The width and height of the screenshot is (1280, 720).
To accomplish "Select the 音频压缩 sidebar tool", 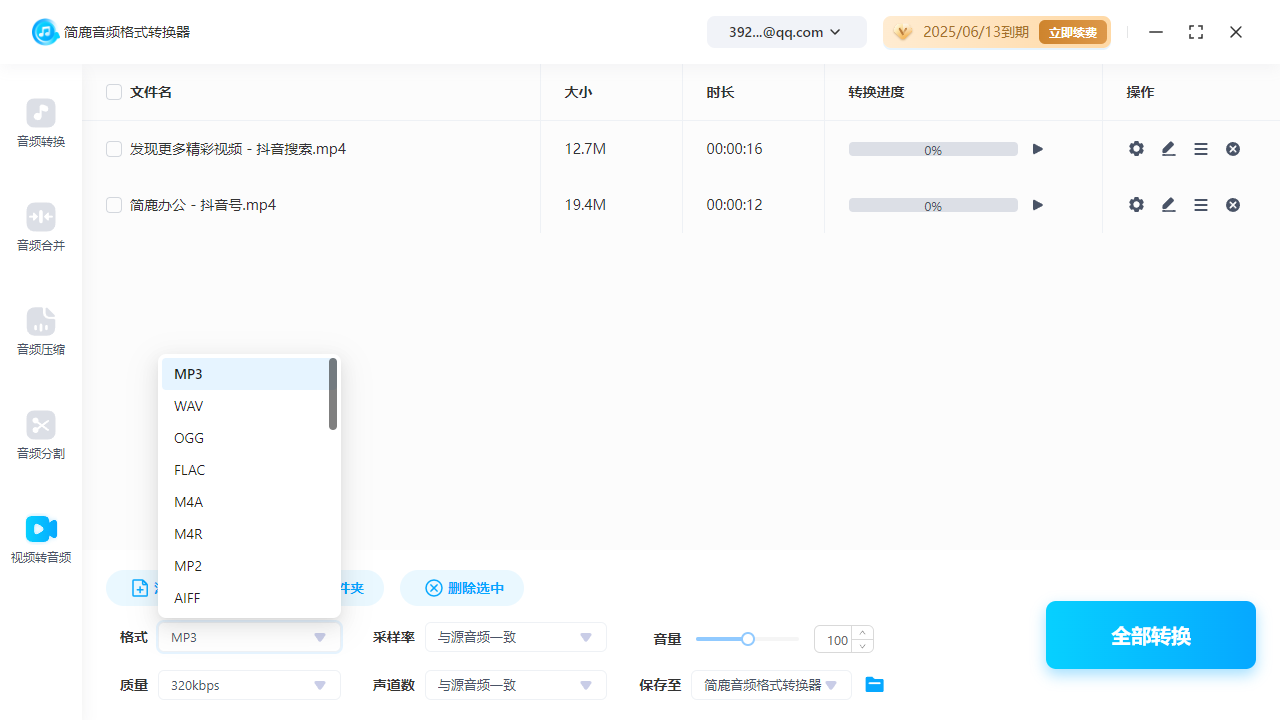I will pyautogui.click(x=40, y=332).
